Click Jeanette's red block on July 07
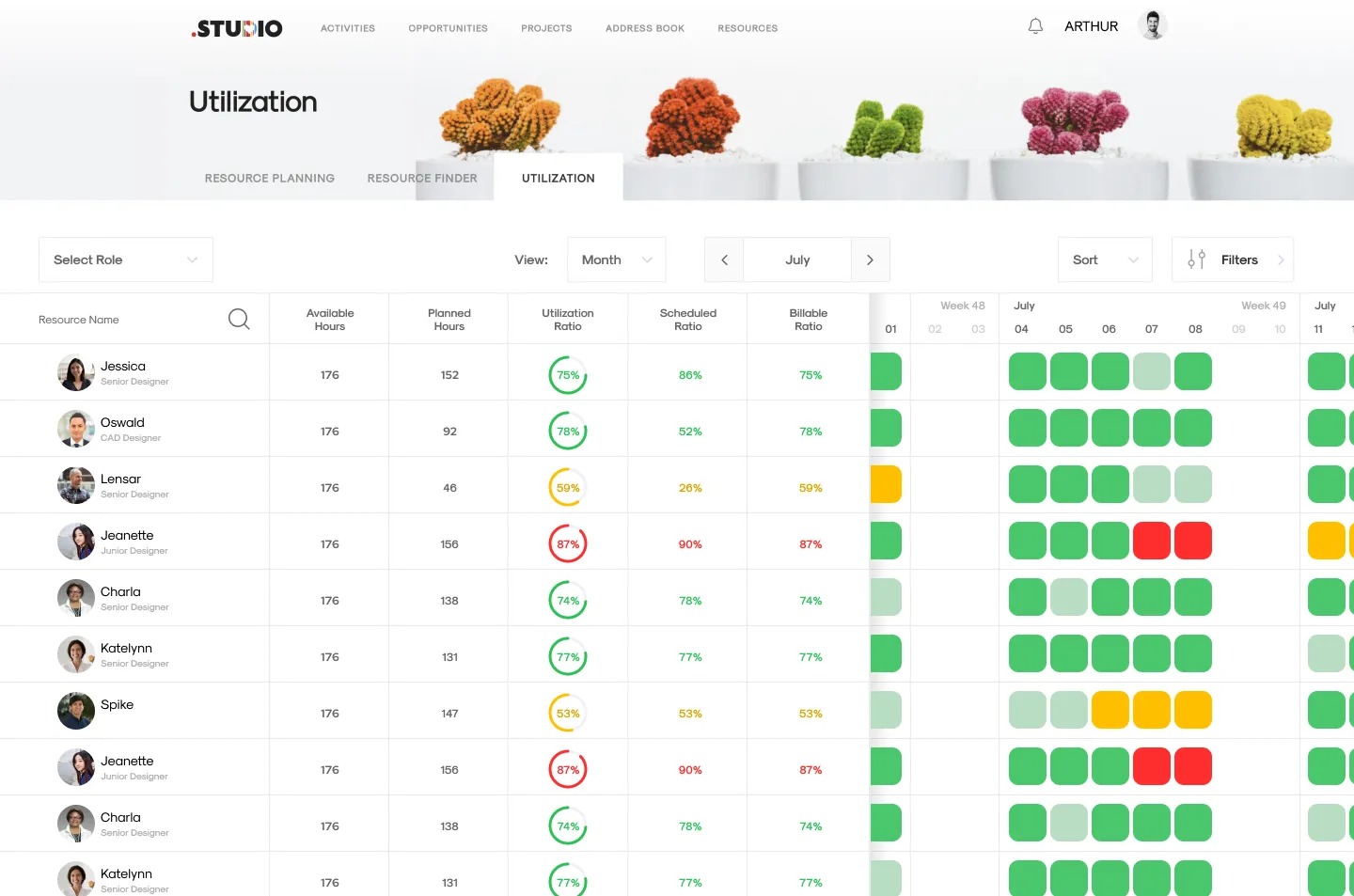Image resolution: width=1354 pixels, height=896 pixels. (1152, 542)
